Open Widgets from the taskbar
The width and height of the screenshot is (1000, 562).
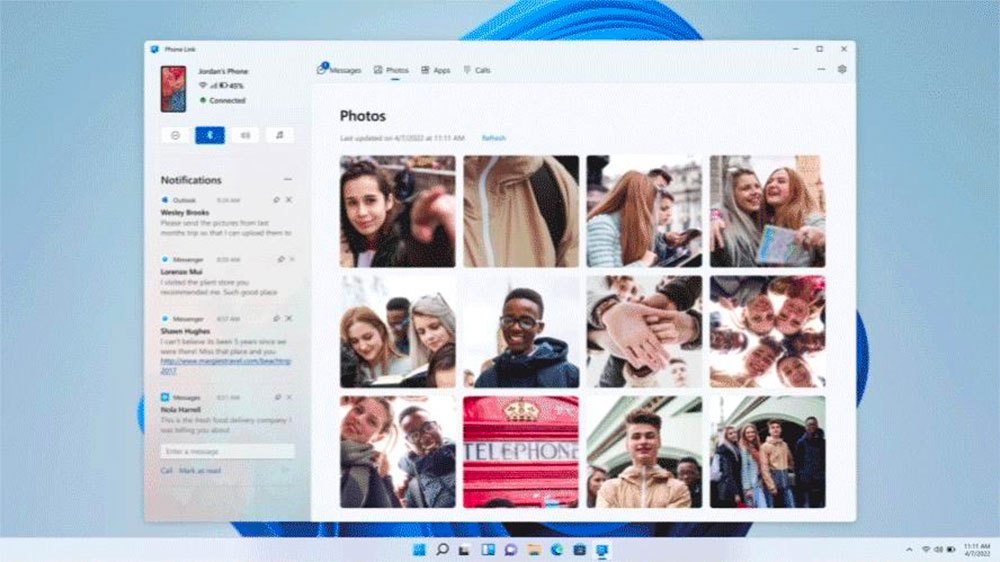pyautogui.click(x=488, y=550)
